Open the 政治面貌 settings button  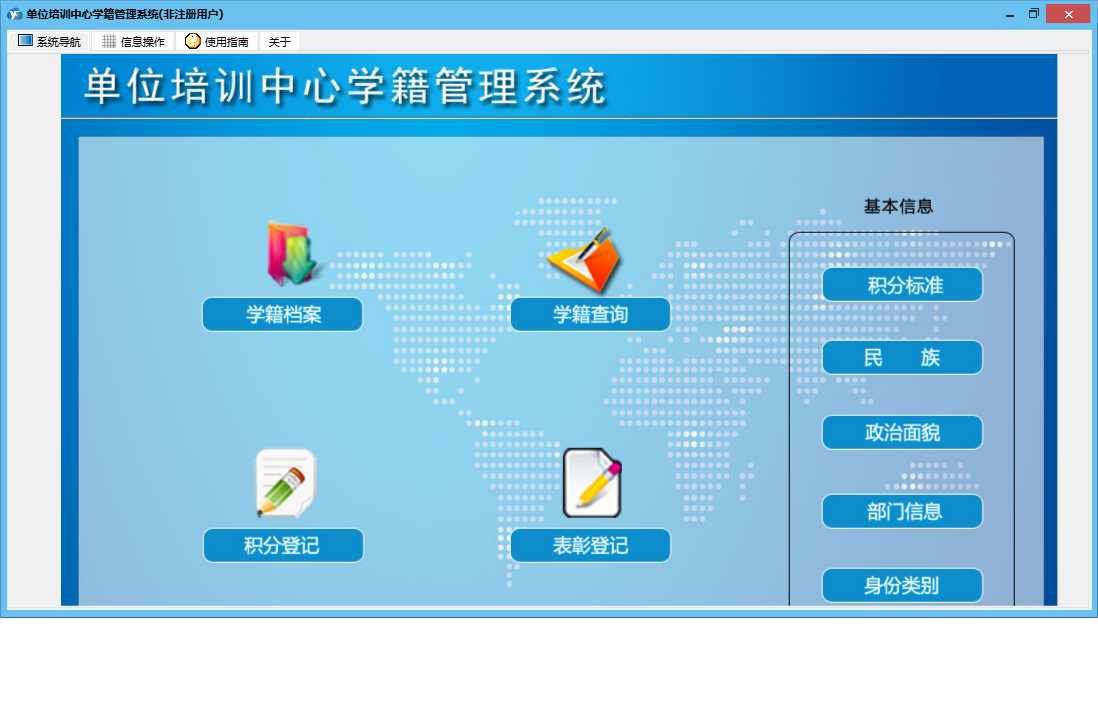tap(903, 433)
